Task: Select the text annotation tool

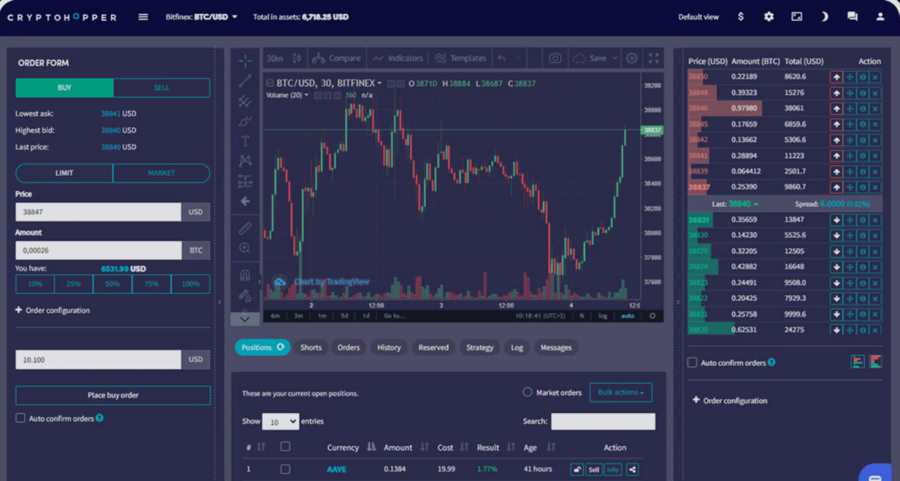Action: [x=245, y=141]
